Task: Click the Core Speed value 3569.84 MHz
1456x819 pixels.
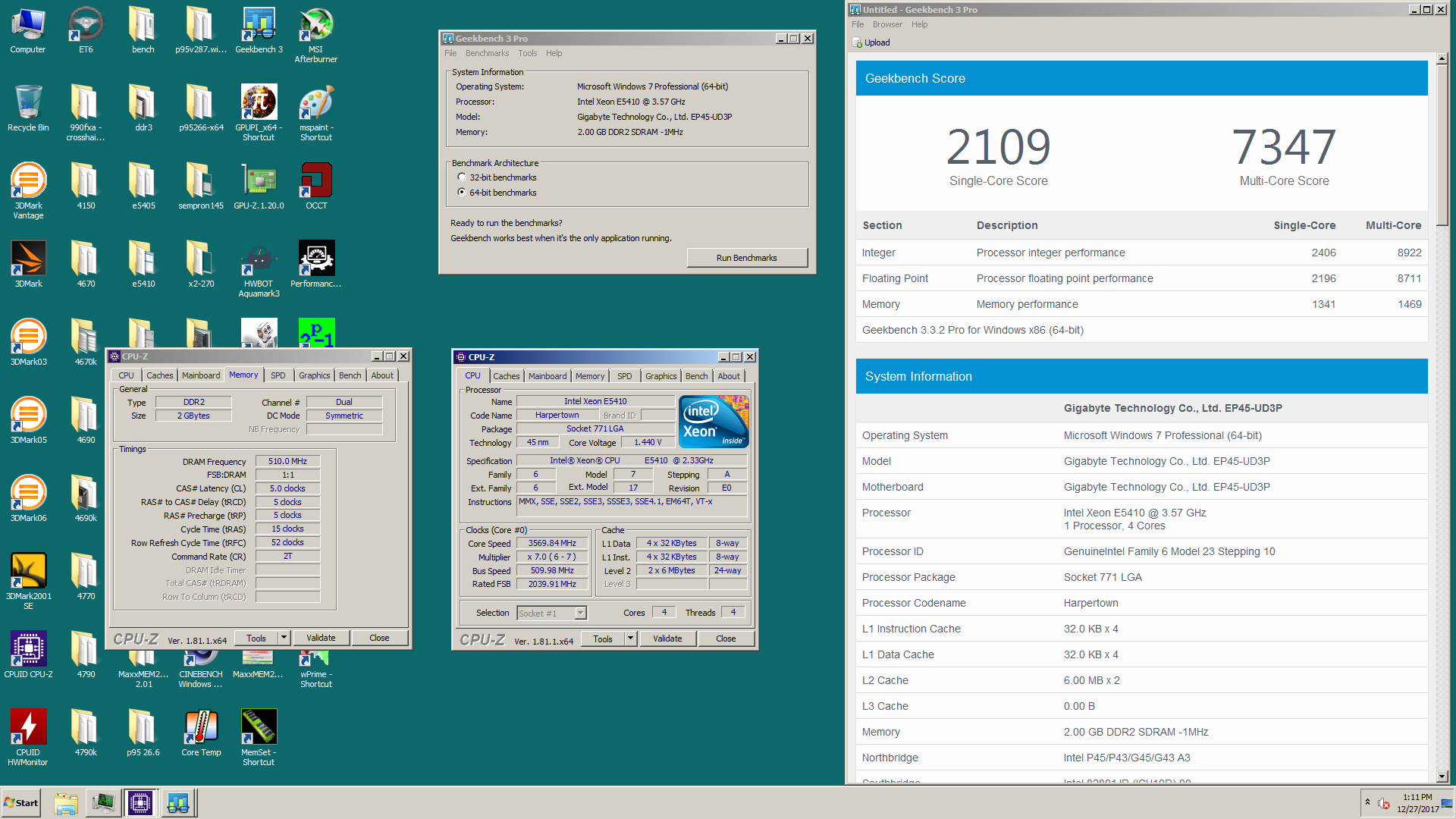Action: 552,543
